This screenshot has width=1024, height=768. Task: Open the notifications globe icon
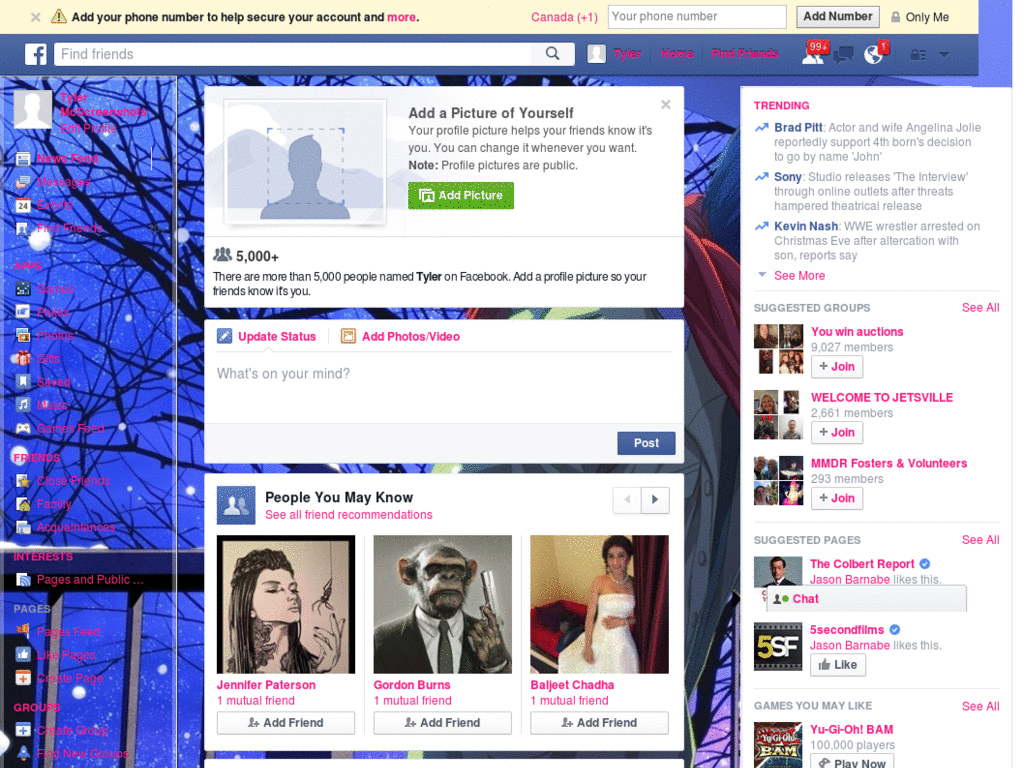(x=874, y=54)
